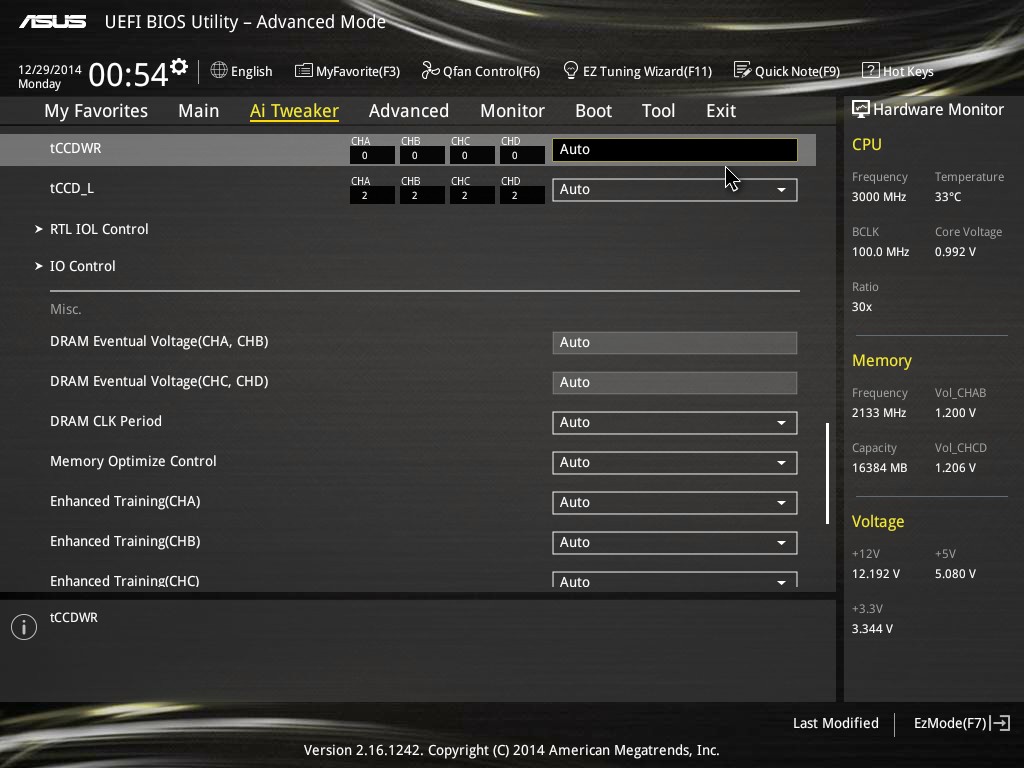Click Quick Note(F9) label
The height and width of the screenshot is (768, 1024).
(797, 71)
